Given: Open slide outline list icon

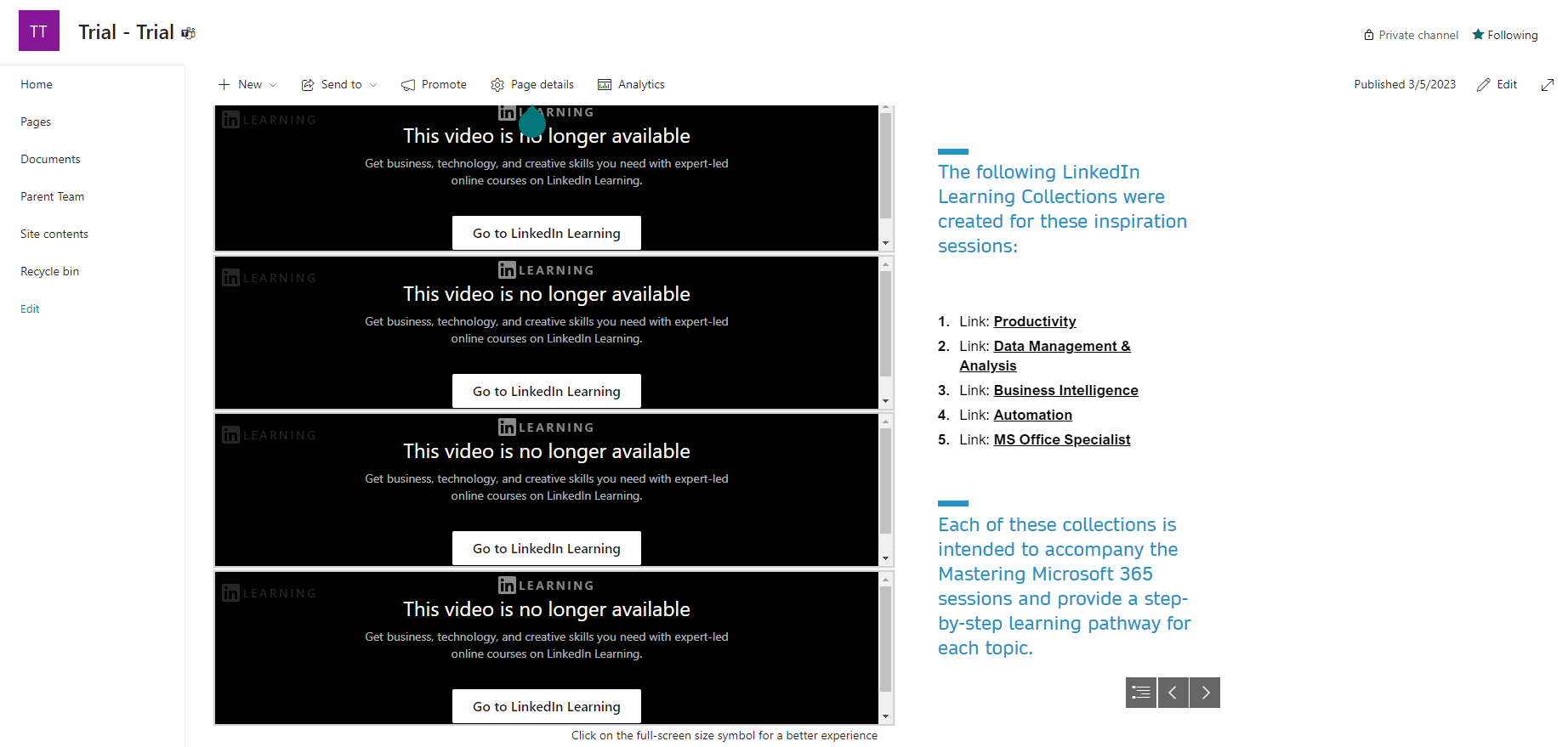Looking at the screenshot, I should (1141, 693).
